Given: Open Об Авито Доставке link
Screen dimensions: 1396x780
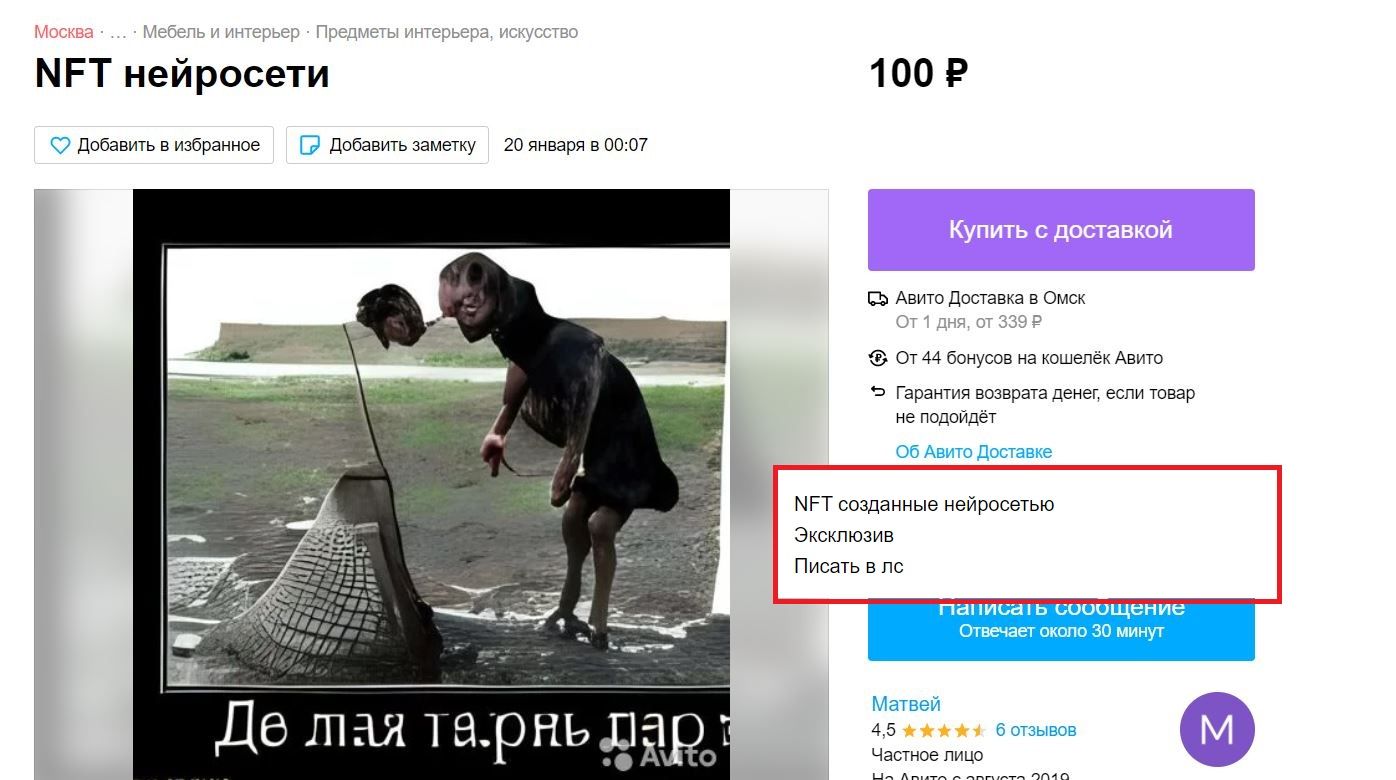Looking at the screenshot, I should point(974,452).
